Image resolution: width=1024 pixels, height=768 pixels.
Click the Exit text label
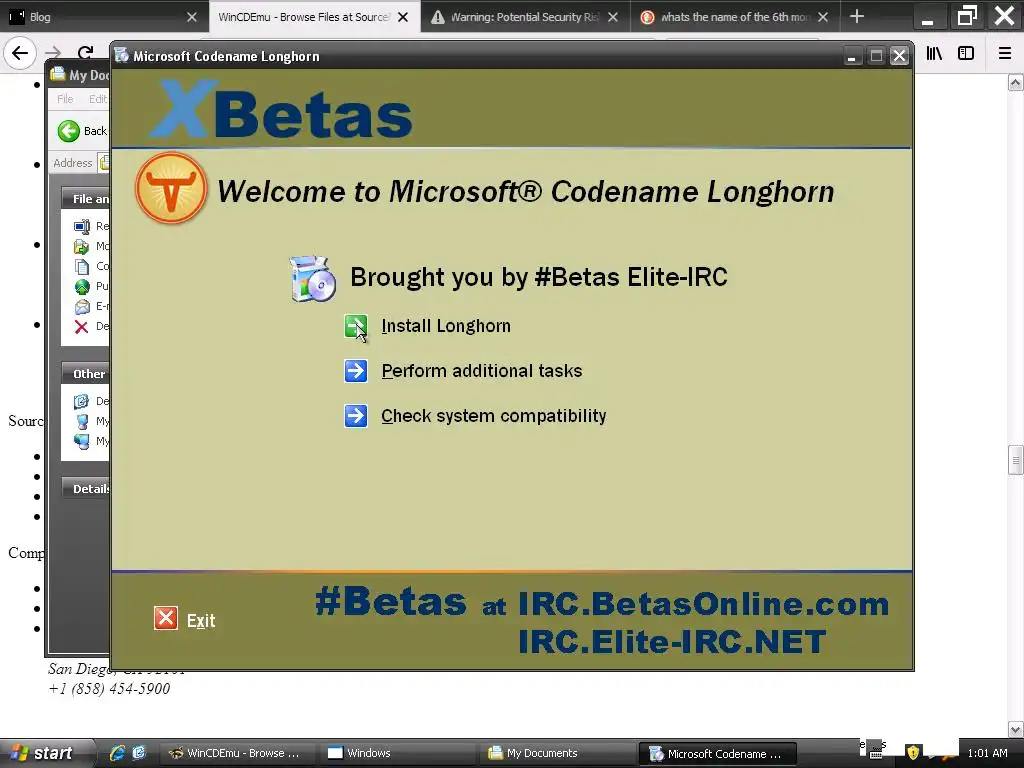pos(201,620)
